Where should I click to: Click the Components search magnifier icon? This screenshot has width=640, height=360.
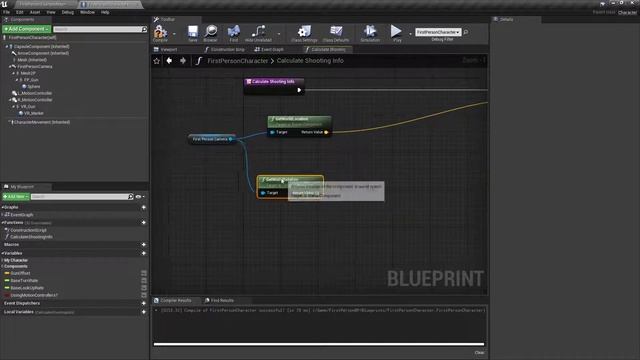pyautogui.click(x=144, y=29)
